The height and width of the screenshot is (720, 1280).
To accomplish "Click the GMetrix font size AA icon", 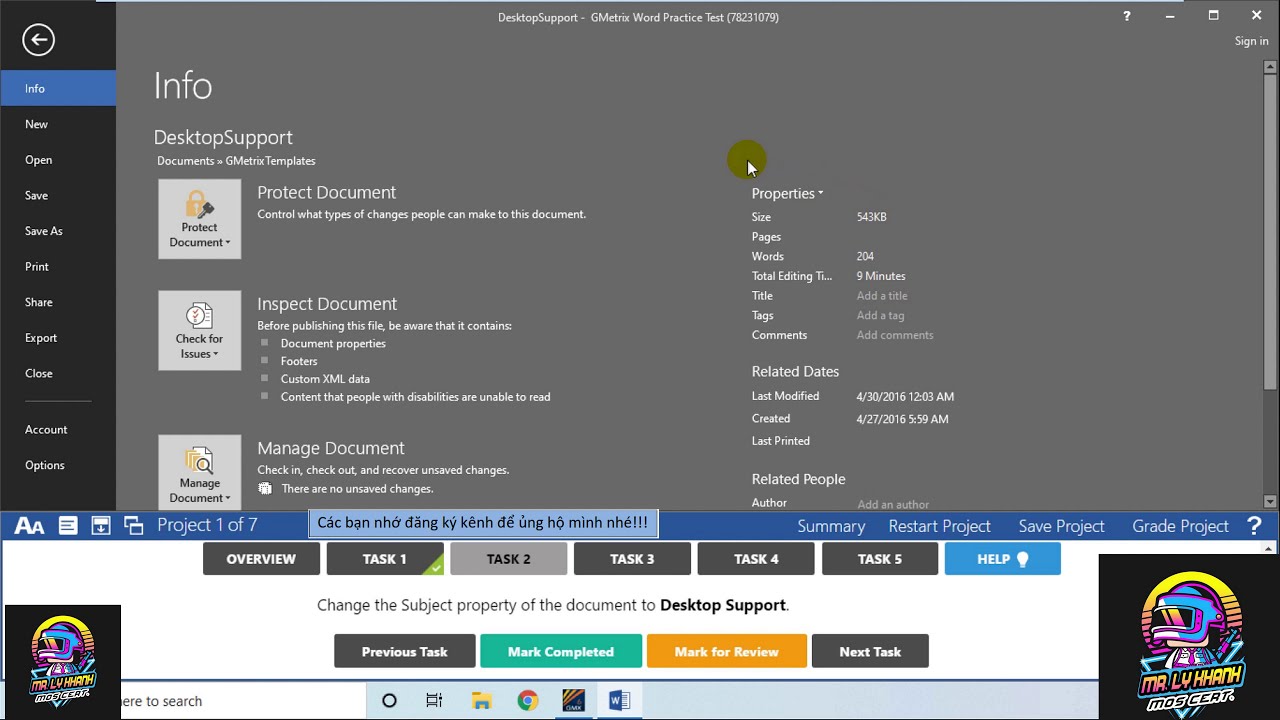I will [x=29, y=526].
